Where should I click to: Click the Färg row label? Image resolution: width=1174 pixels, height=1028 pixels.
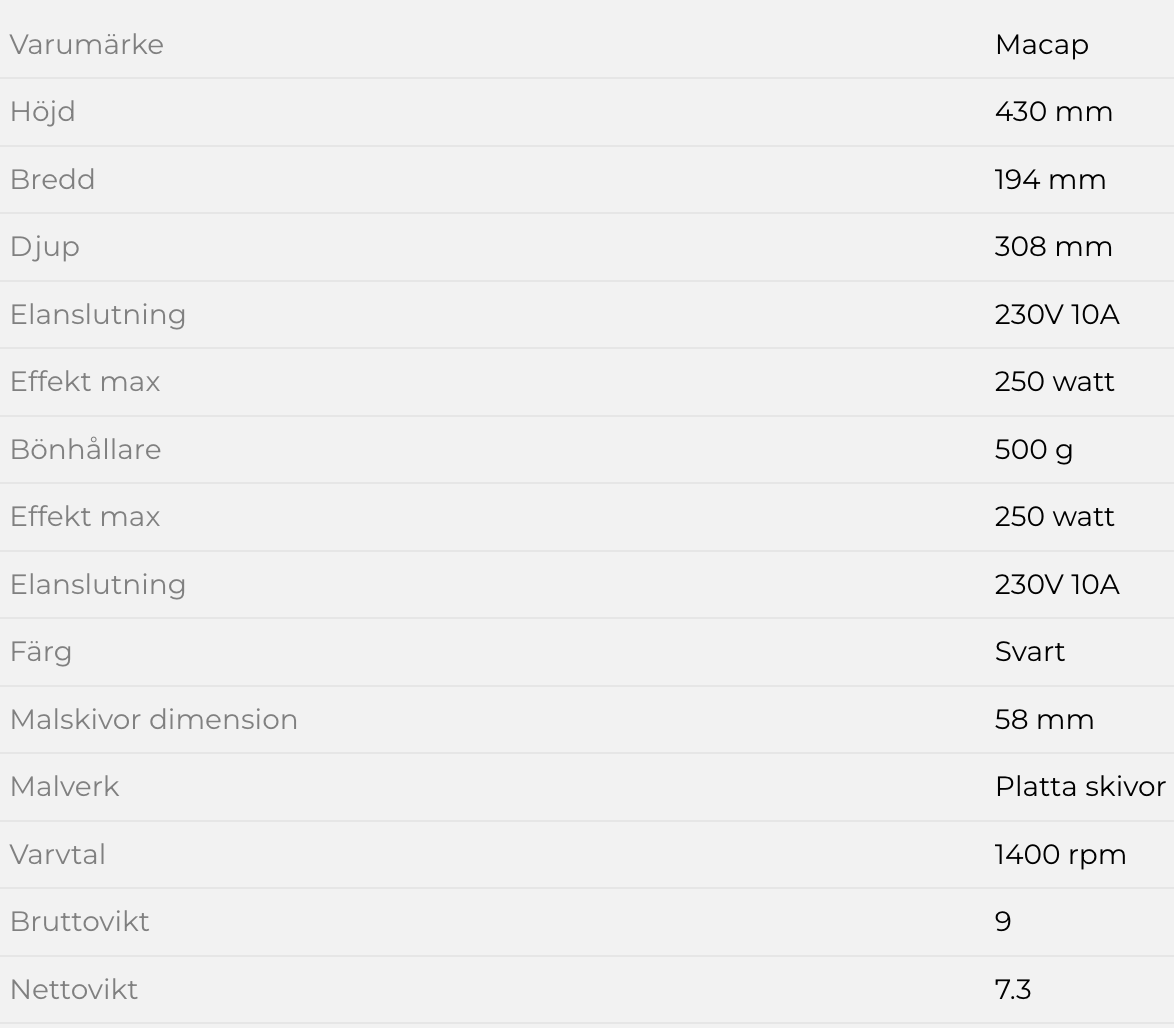[x=41, y=652]
